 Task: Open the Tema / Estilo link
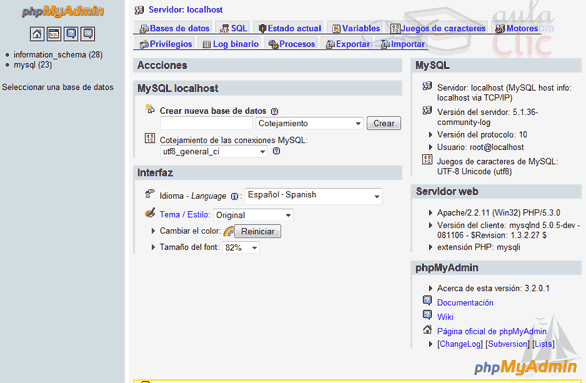tap(185, 215)
